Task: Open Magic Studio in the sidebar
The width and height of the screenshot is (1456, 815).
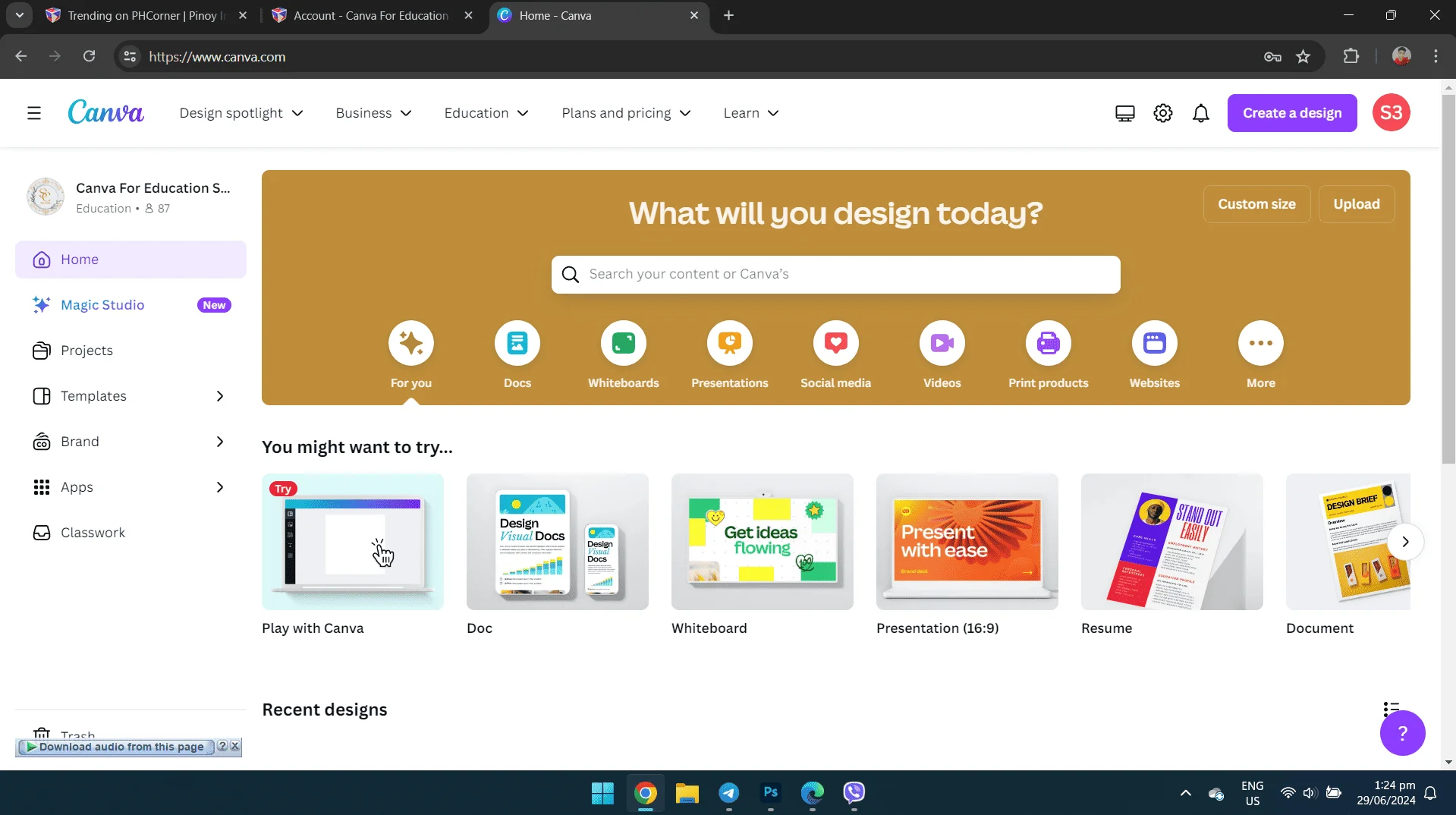Action: (131, 305)
